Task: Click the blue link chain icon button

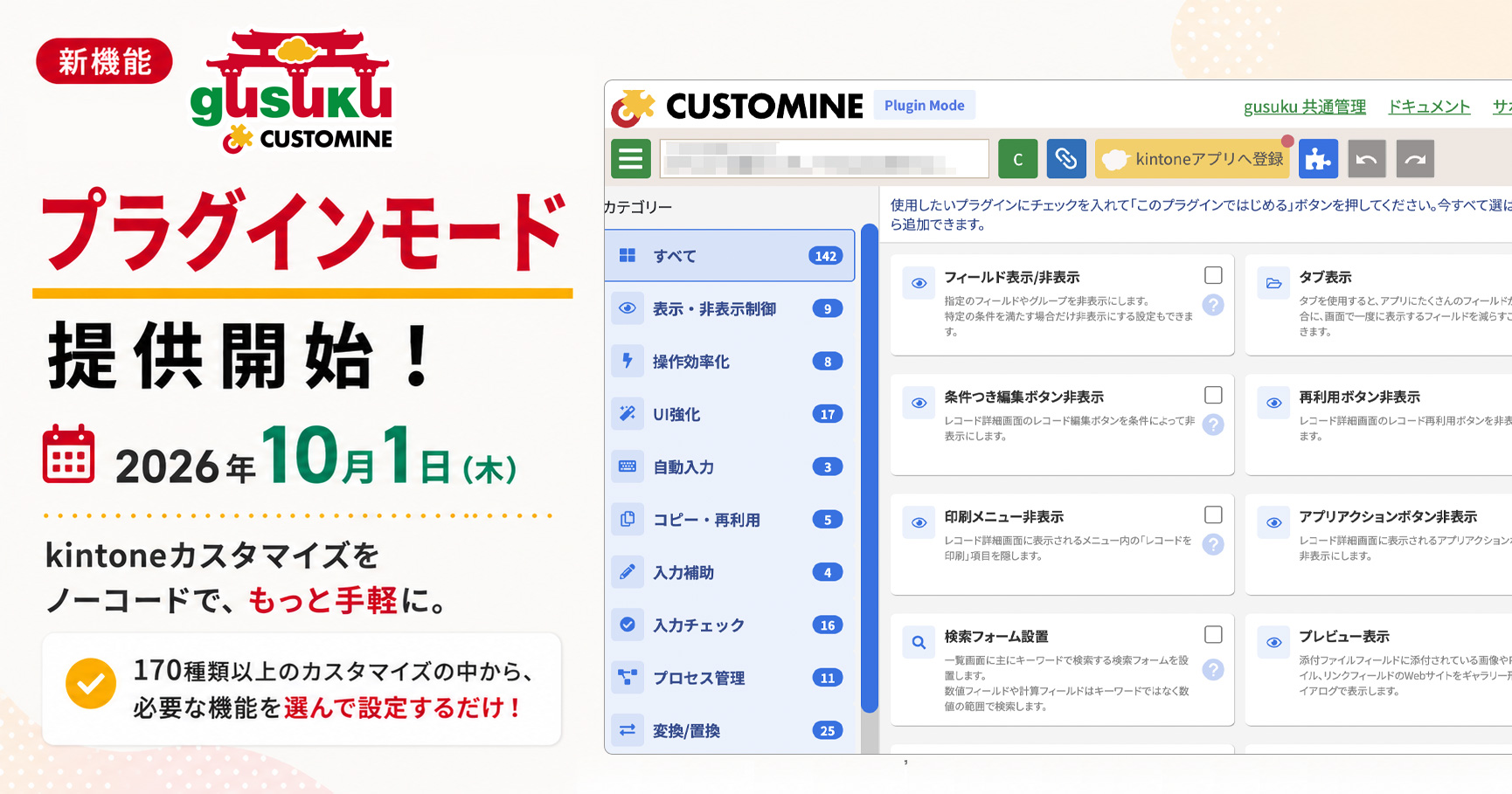Action: pyautogui.click(x=1065, y=159)
